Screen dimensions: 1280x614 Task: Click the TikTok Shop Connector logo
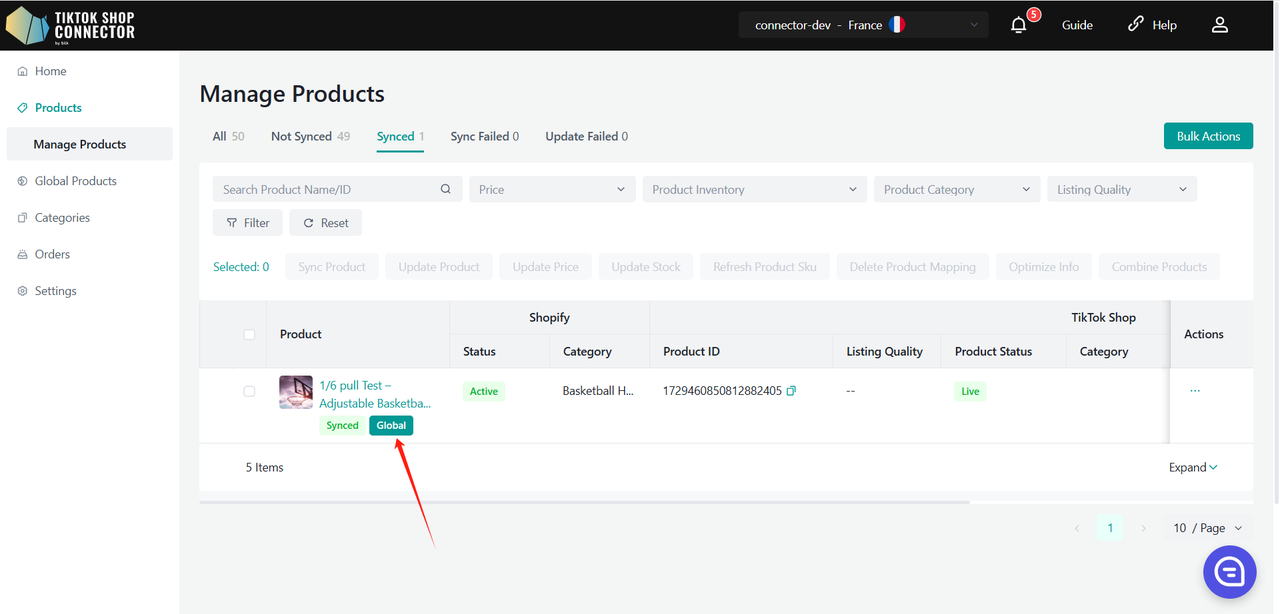point(70,25)
